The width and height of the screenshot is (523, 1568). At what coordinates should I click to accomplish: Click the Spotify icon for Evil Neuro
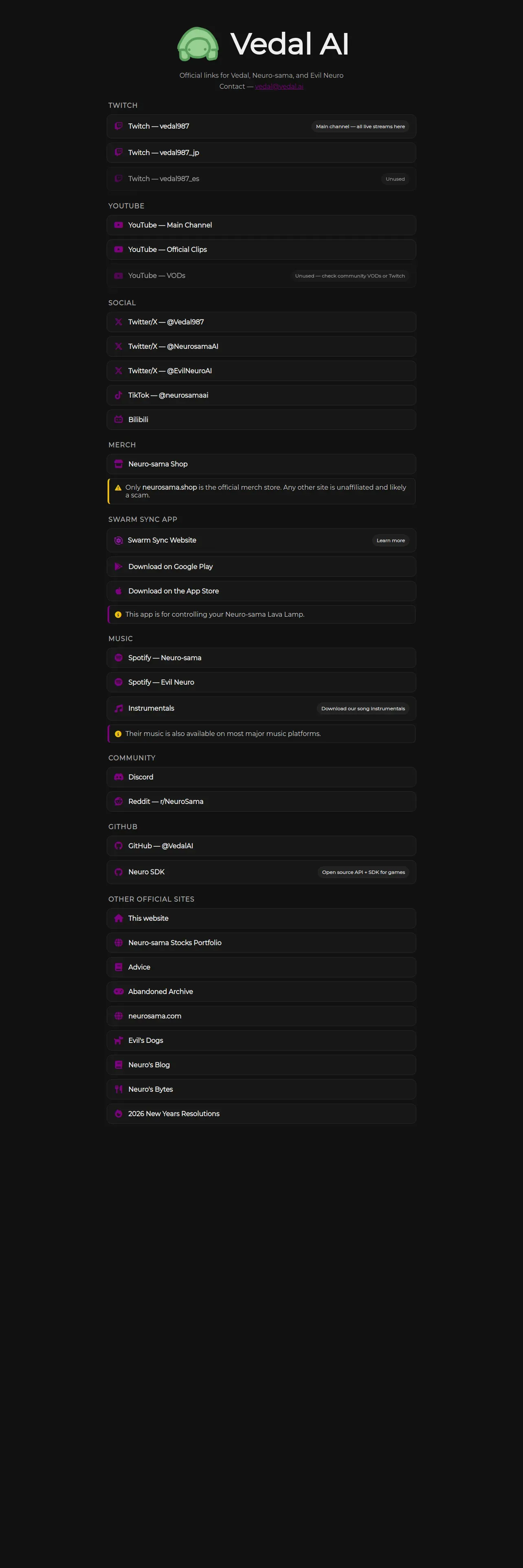click(119, 682)
